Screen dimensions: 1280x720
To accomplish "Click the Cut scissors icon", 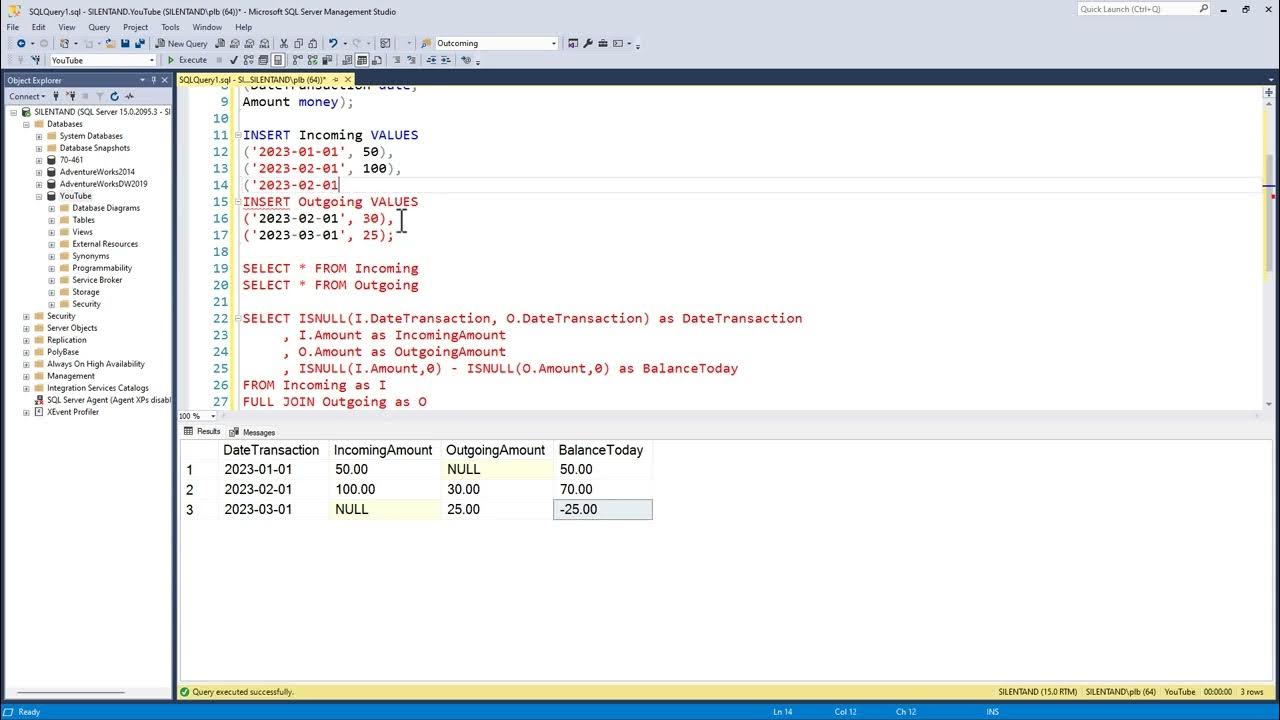I will coord(284,43).
